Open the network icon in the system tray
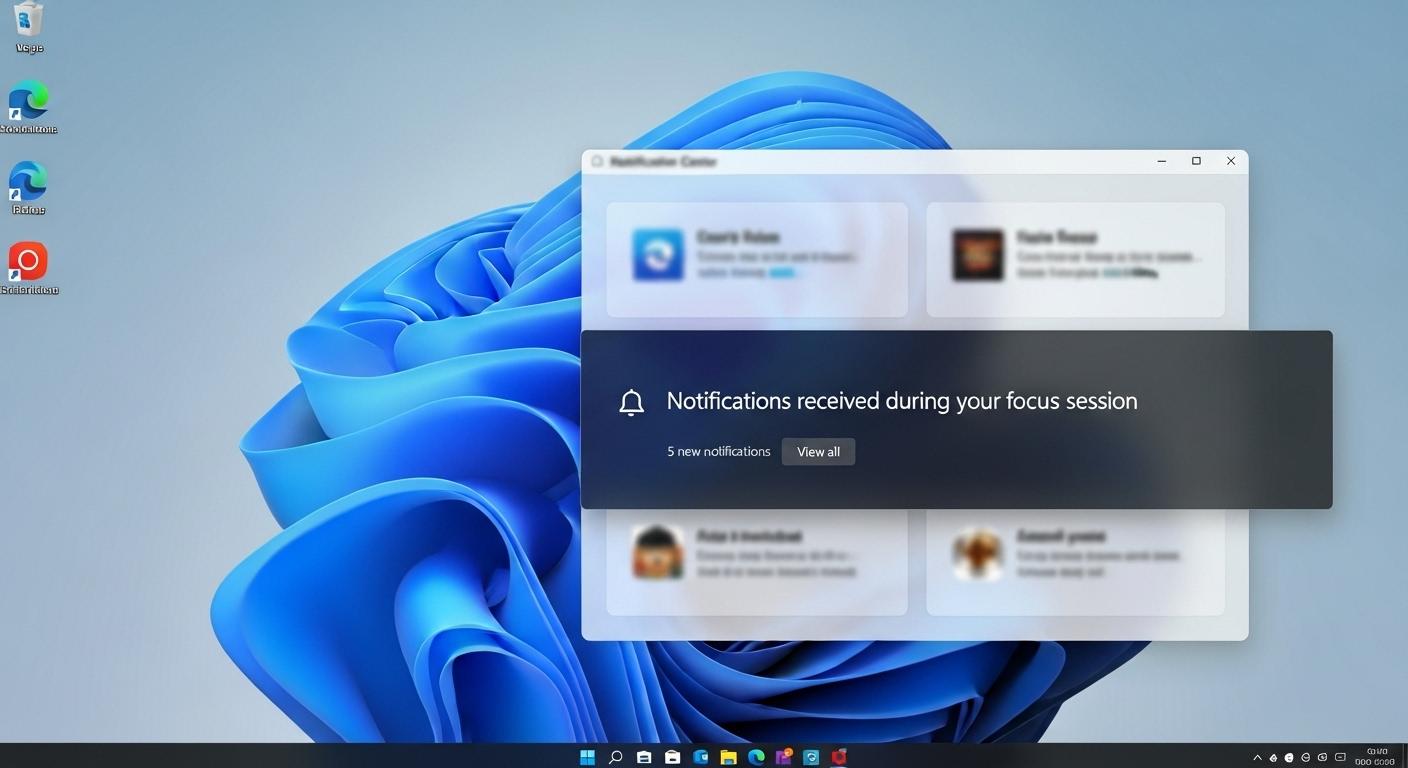 tap(1305, 757)
